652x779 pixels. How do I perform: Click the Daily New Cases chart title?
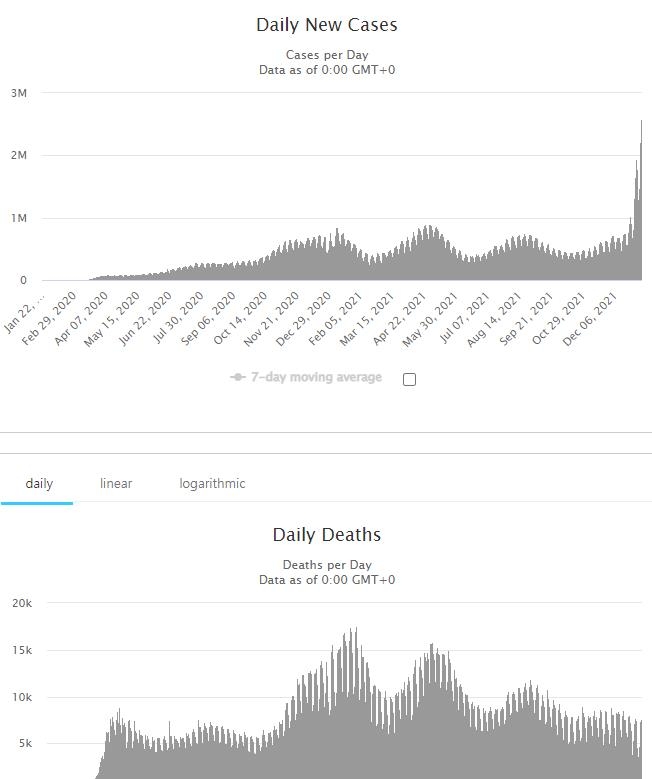pyautogui.click(x=326, y=25)
